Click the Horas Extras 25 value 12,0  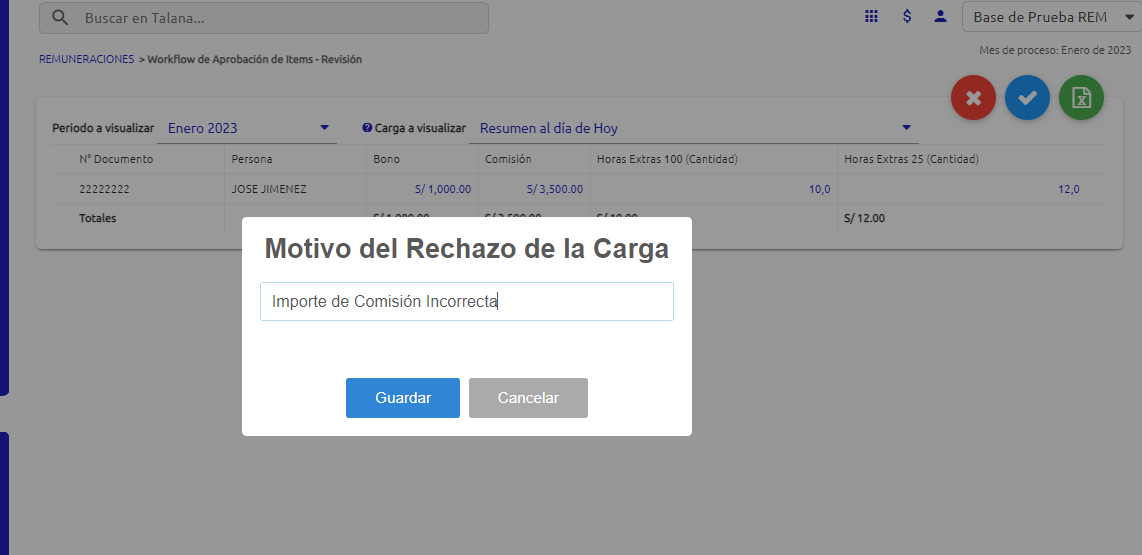click(x=1068, y=189)
